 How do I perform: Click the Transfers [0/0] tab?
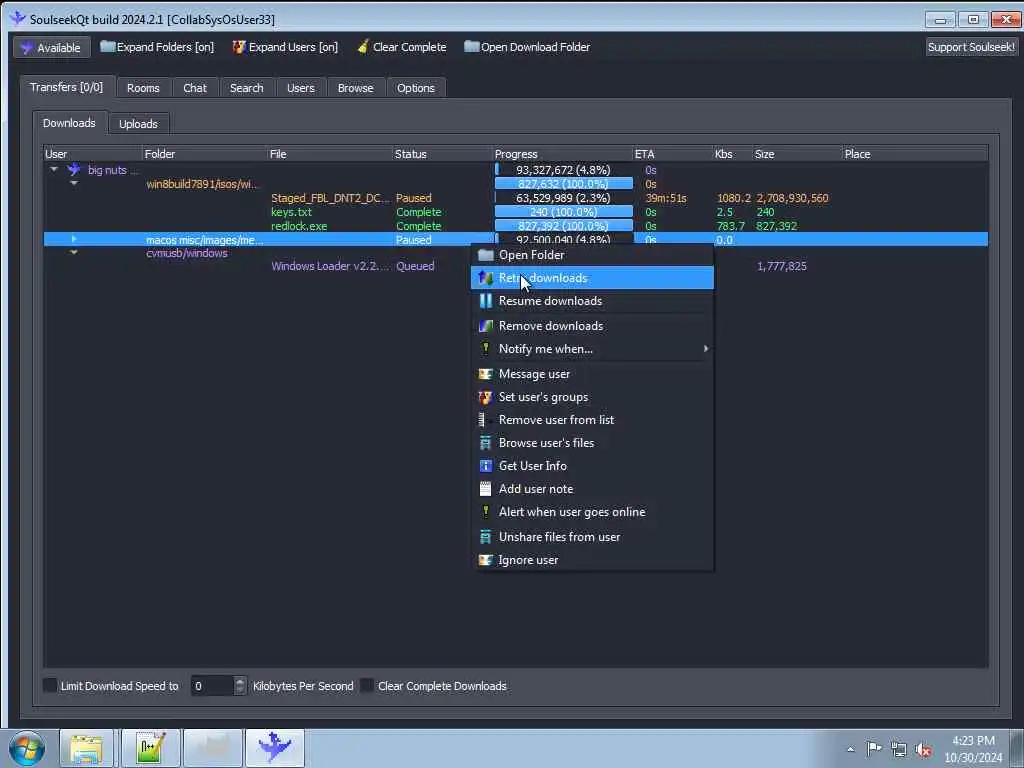click(66, 87)
